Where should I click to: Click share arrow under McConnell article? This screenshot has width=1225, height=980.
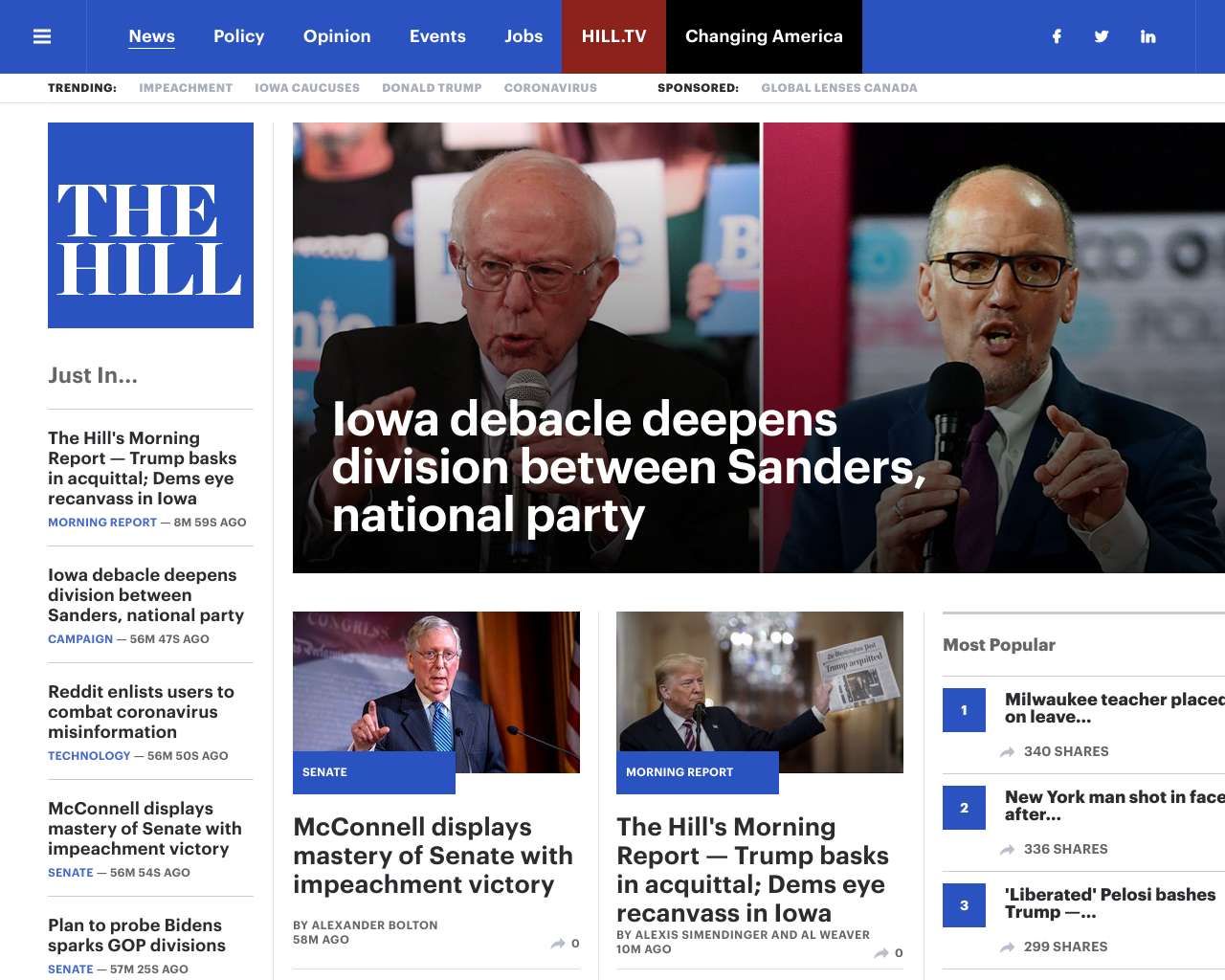[x=558, y=944]
